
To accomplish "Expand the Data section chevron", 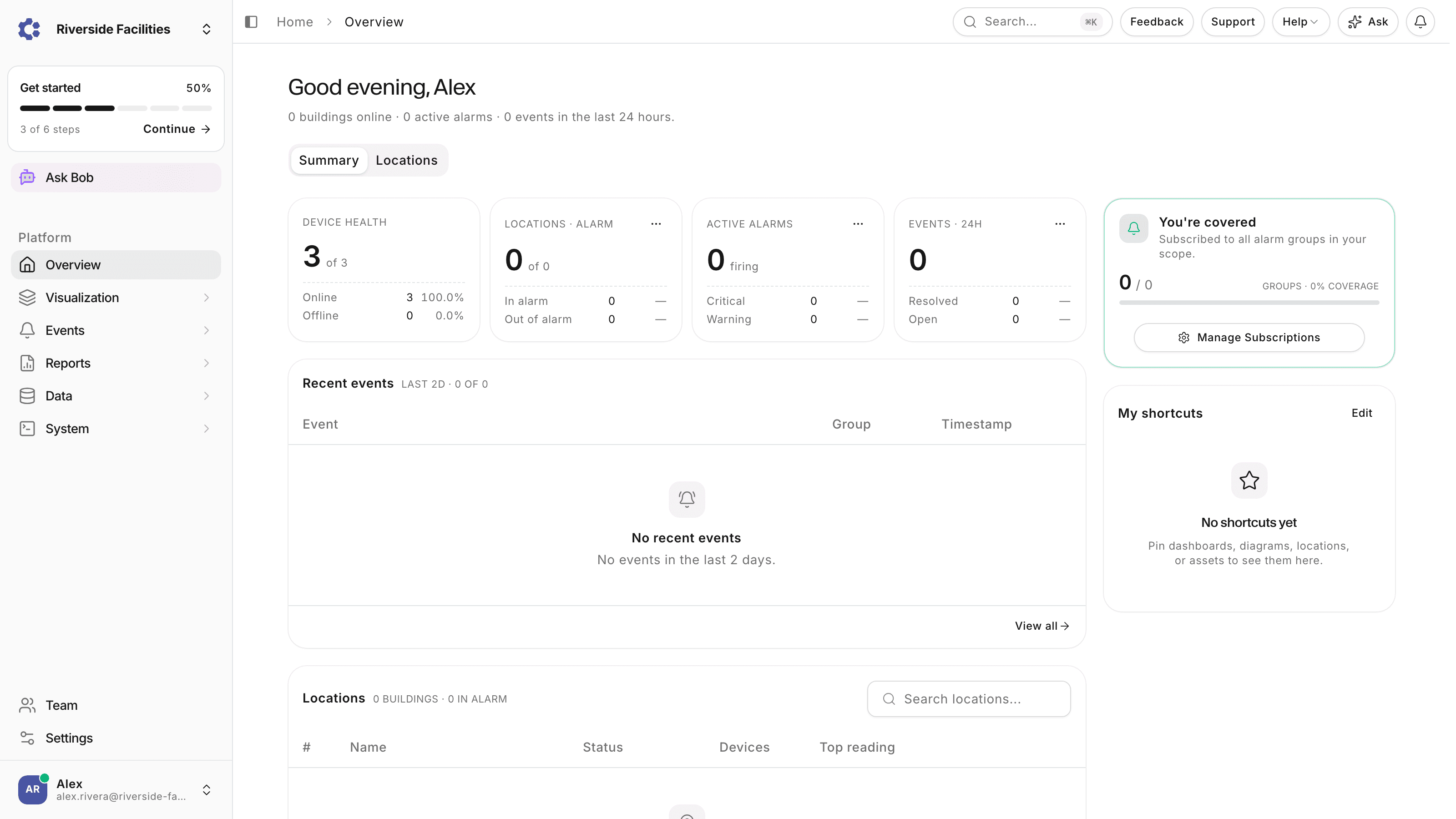I will (x=206, y=396).
